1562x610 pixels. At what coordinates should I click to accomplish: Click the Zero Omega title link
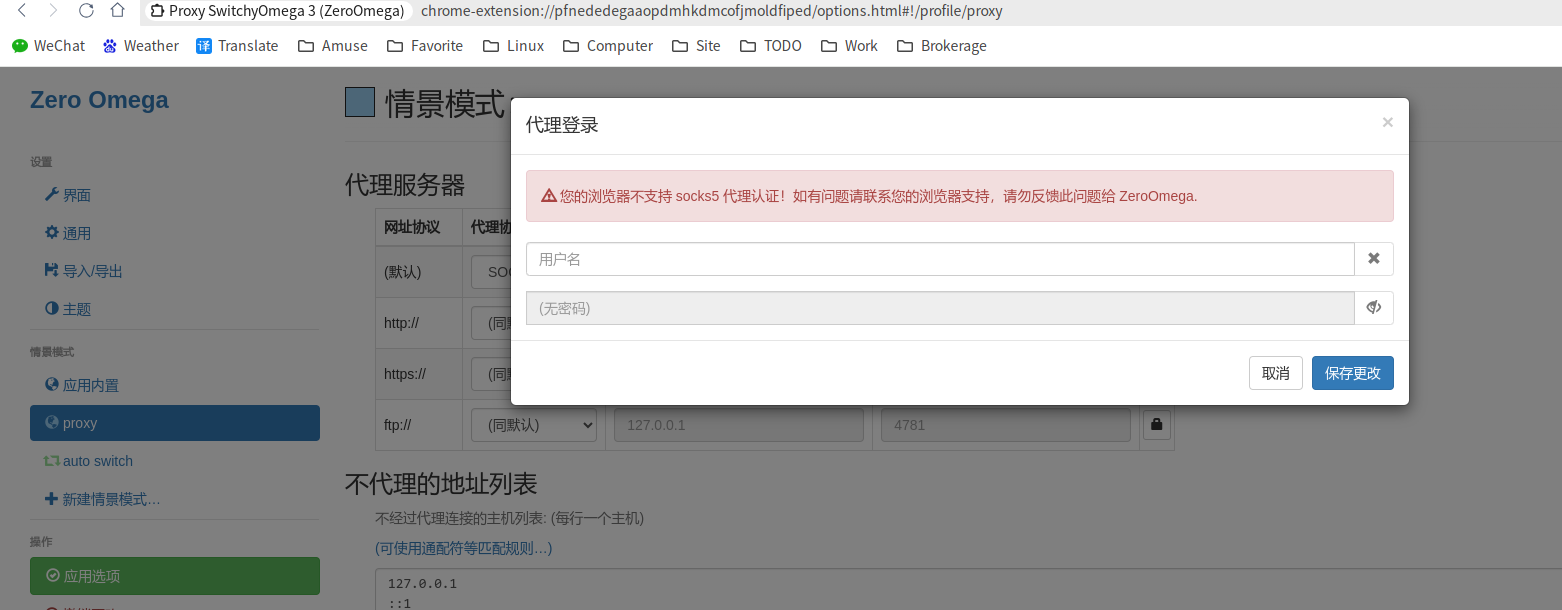[99, 100]
